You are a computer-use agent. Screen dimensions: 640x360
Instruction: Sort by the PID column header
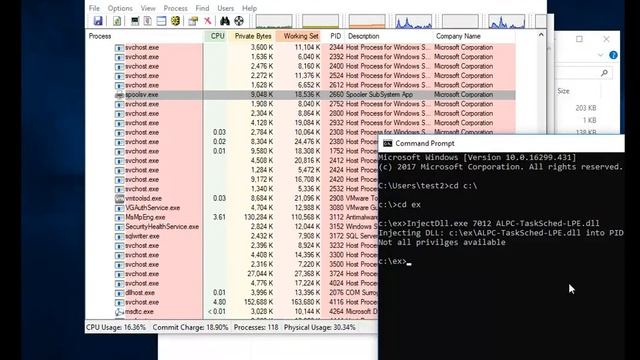[x=334, y=36]
